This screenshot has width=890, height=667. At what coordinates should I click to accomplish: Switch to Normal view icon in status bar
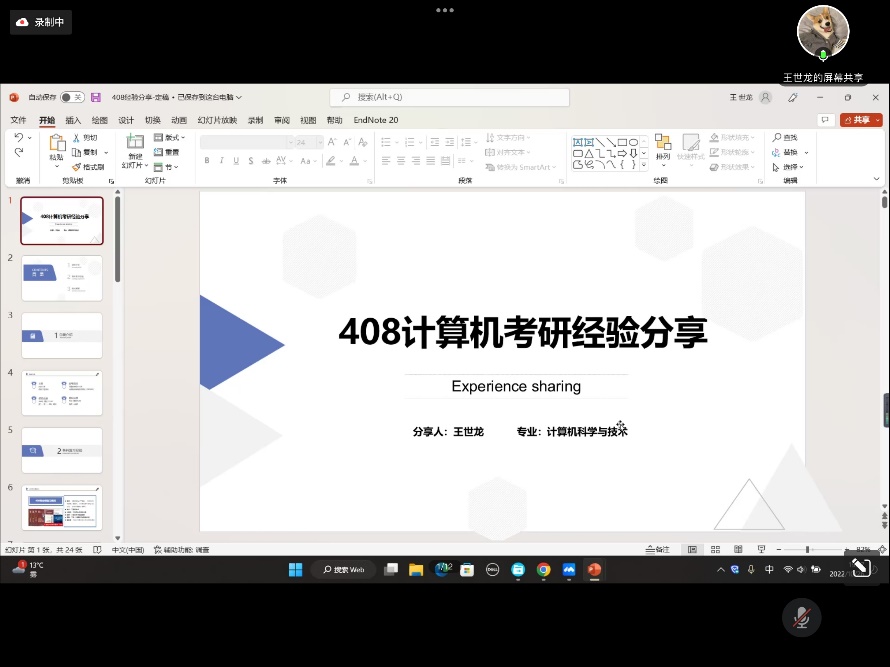(x=692, y=549)
